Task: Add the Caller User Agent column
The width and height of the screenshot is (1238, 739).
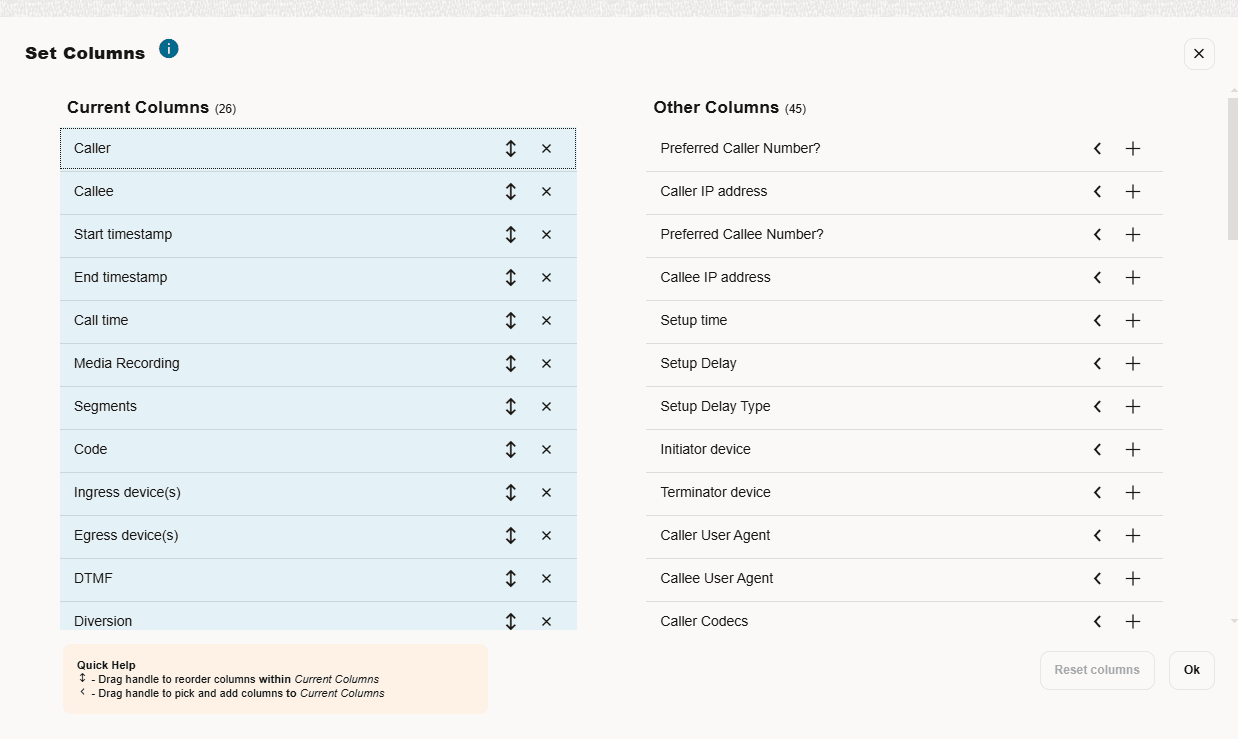Action: click(1132, 536)
